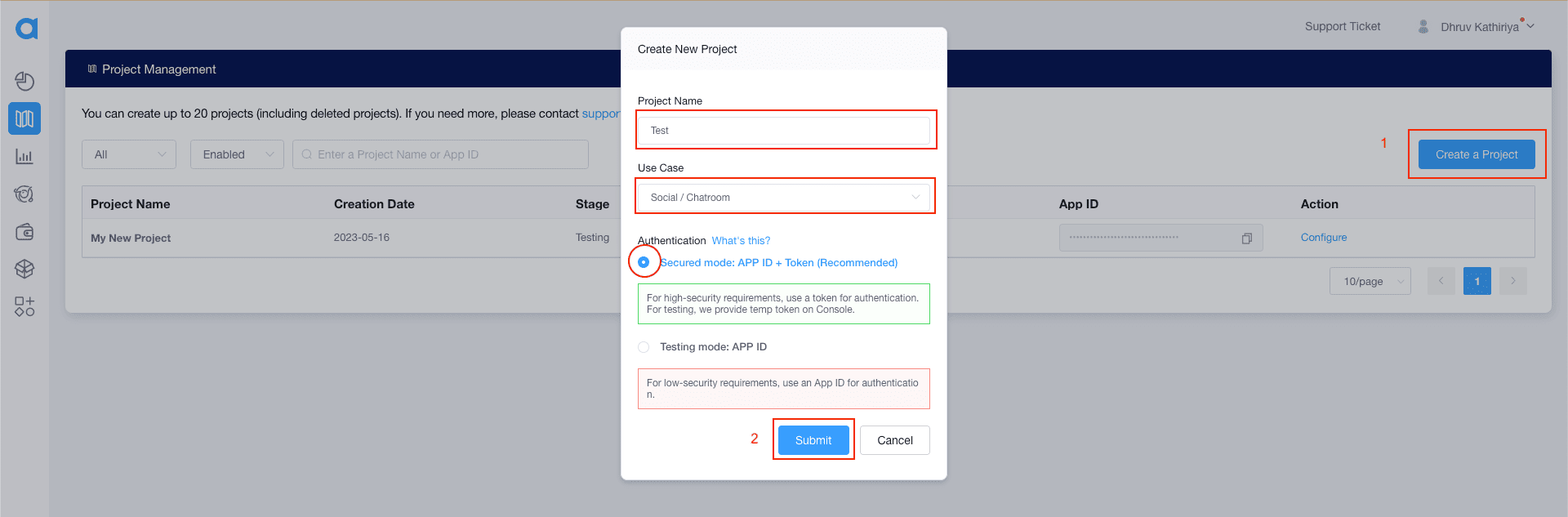
Task: Expand the Use Case dropdown
Action: coord(784,198)
